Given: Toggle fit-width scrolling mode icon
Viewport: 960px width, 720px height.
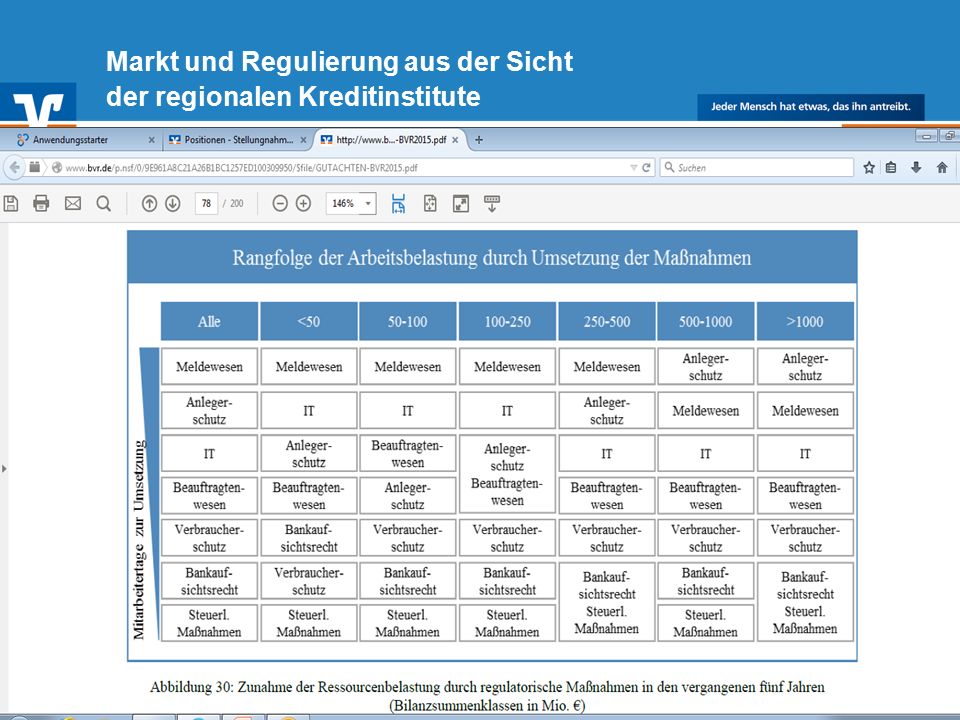Looking at the screenshot, I should pos(399,203).
